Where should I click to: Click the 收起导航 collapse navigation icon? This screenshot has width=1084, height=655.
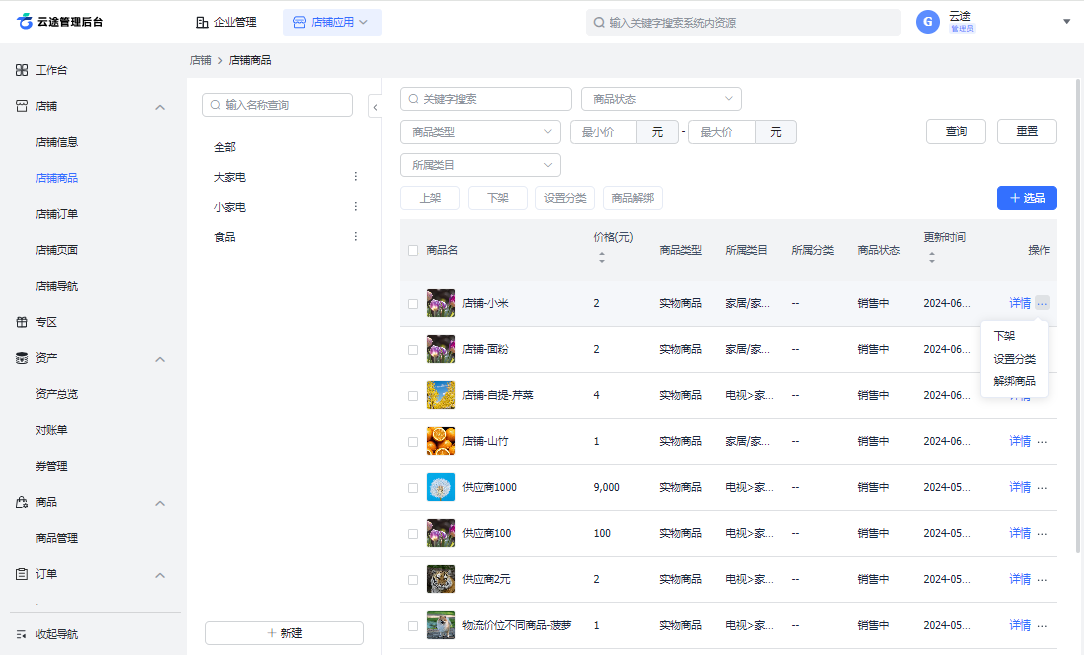(21, 634)
